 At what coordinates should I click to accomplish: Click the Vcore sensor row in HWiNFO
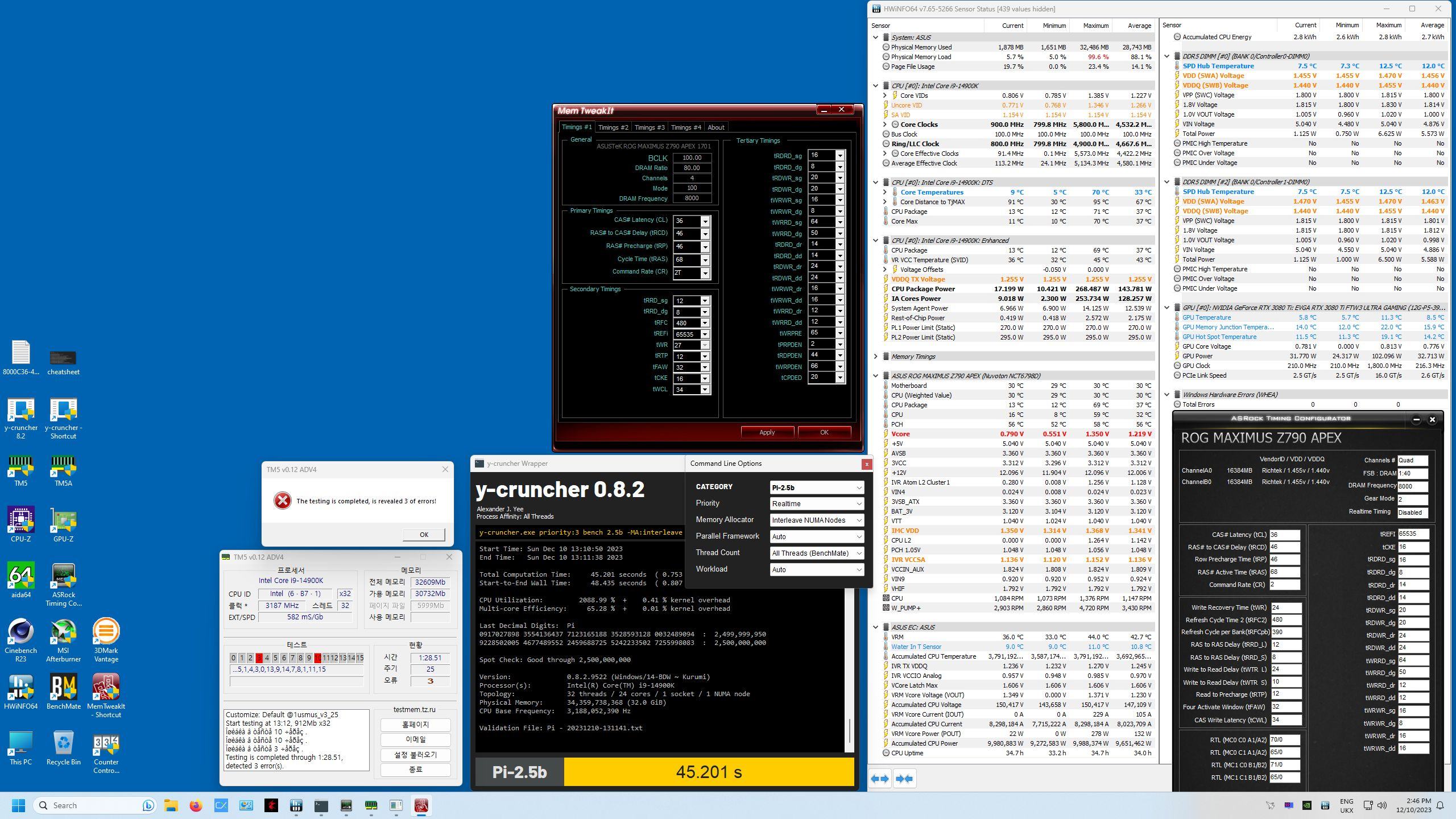1018,434
